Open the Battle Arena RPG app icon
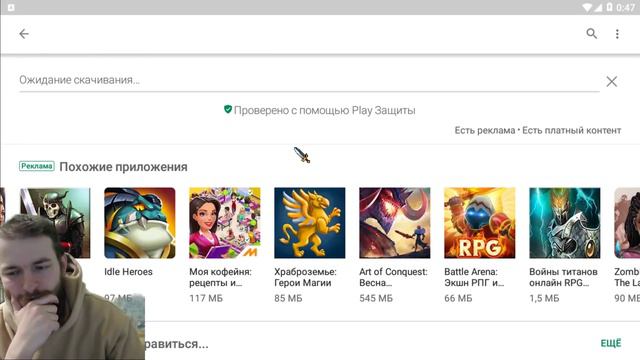640x360 pixels. (x=480, y=223)
